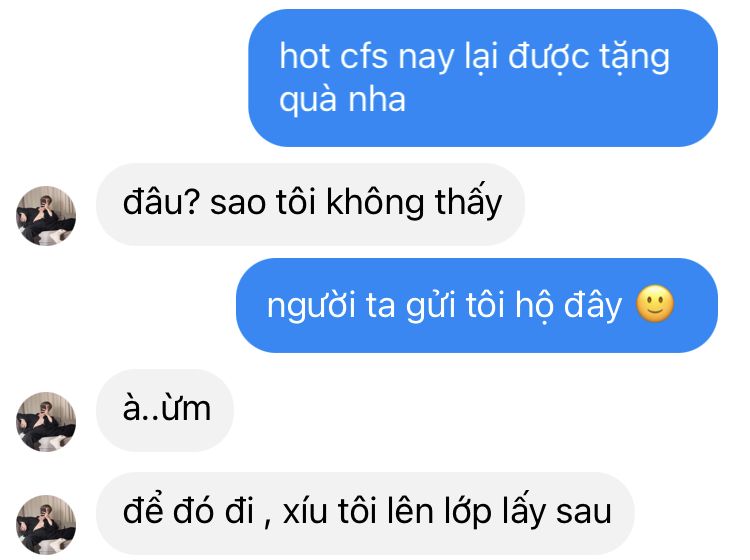This screenshot has width=750, height=560.
Task: Select the gray "đâu? sao tôi không thấy" bubble
Action: [x=310, y=204]
